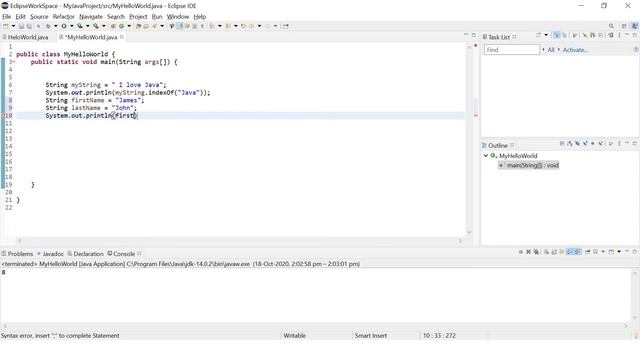
Task: Open the Source menu
Action: [39, 17]
